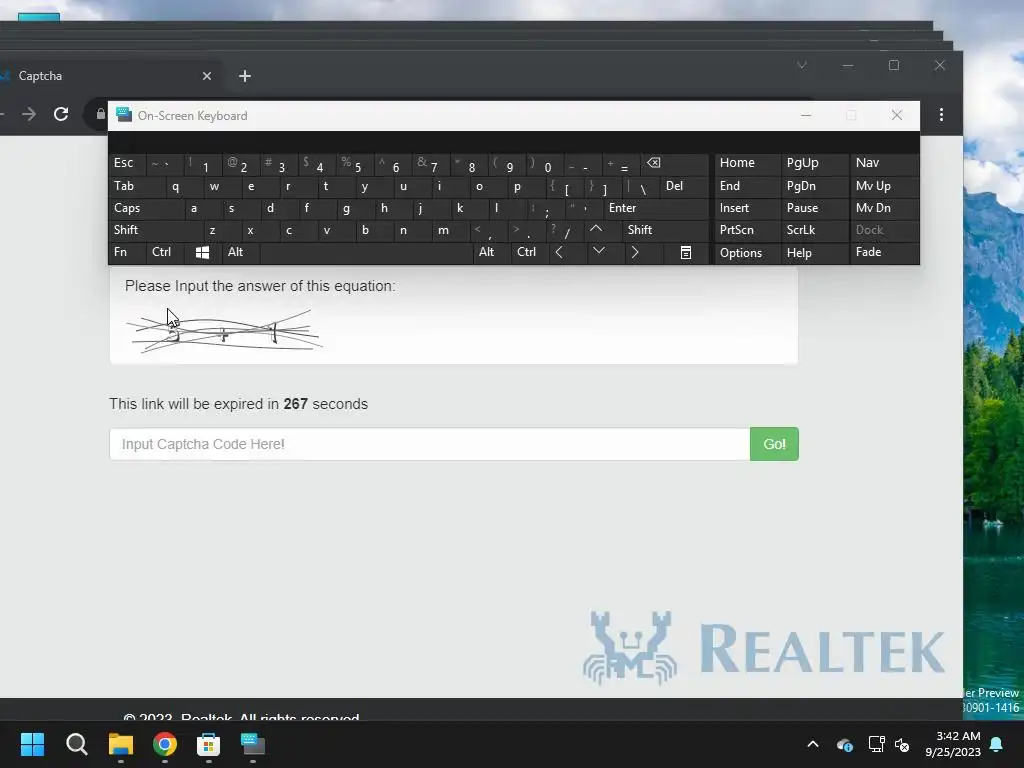
Task: Toggle the right Alt key
Action: (x=492, y=252)
